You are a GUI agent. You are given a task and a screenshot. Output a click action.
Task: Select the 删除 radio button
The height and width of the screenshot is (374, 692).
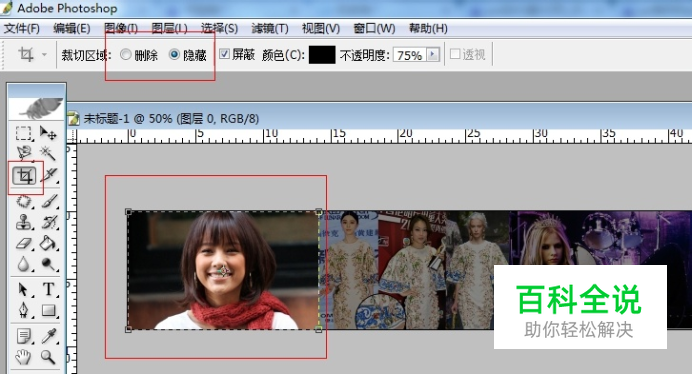[x=126, y=54]
